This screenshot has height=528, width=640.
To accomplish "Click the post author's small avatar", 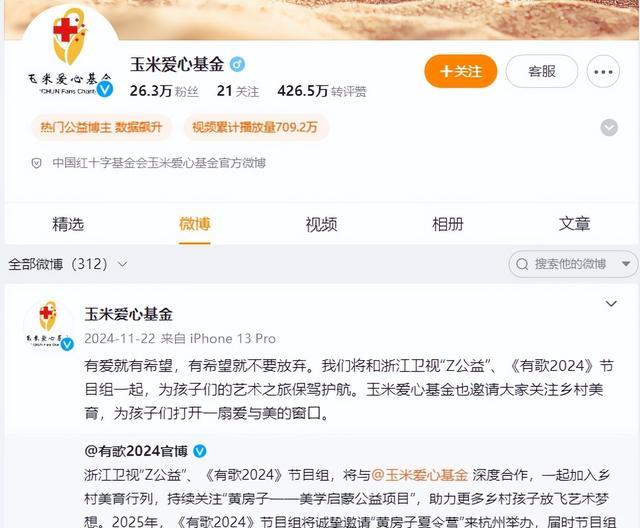I will pos(49,325).
